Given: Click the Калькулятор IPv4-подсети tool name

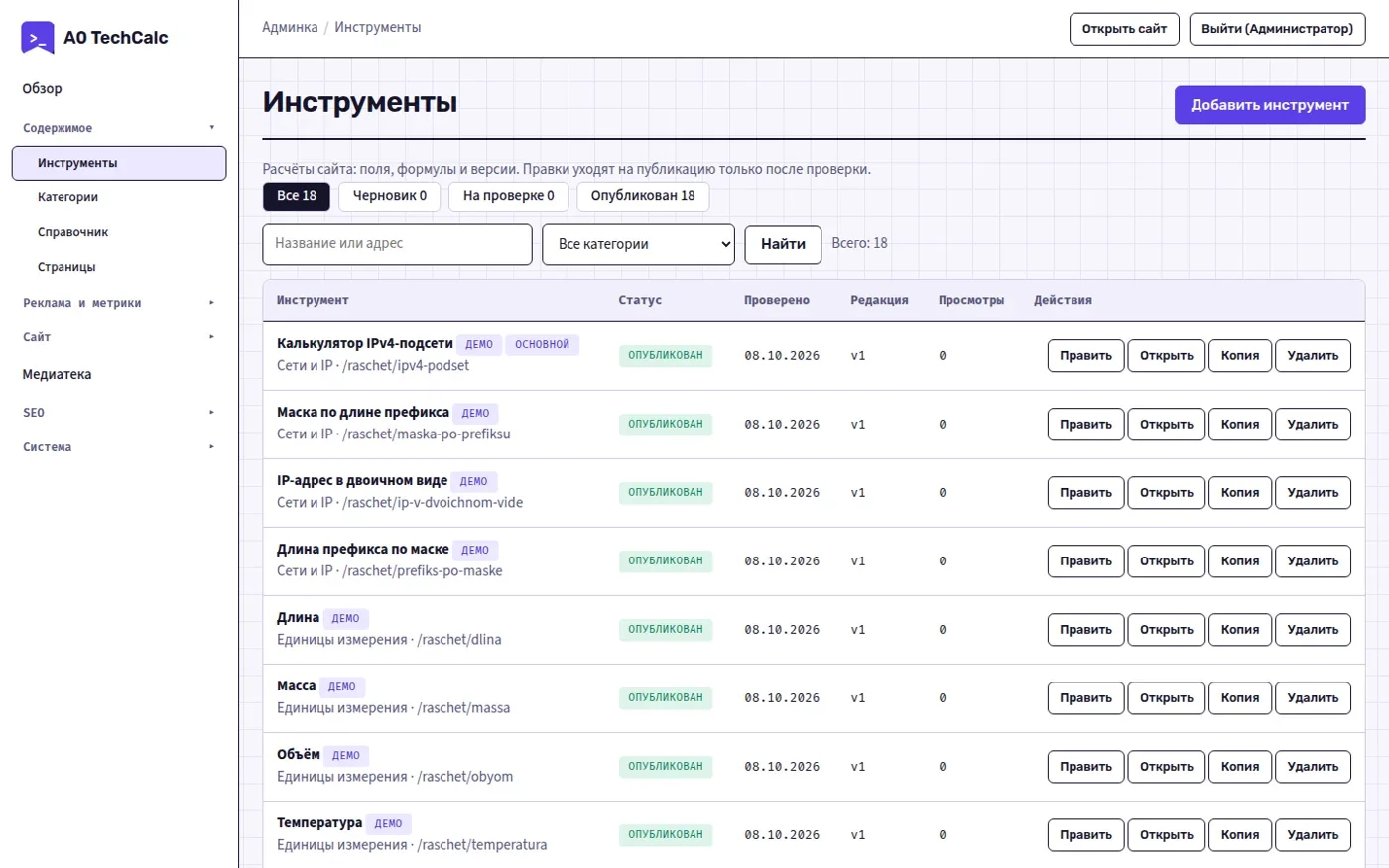Looking at the screenshot, I should coord(365,344).
